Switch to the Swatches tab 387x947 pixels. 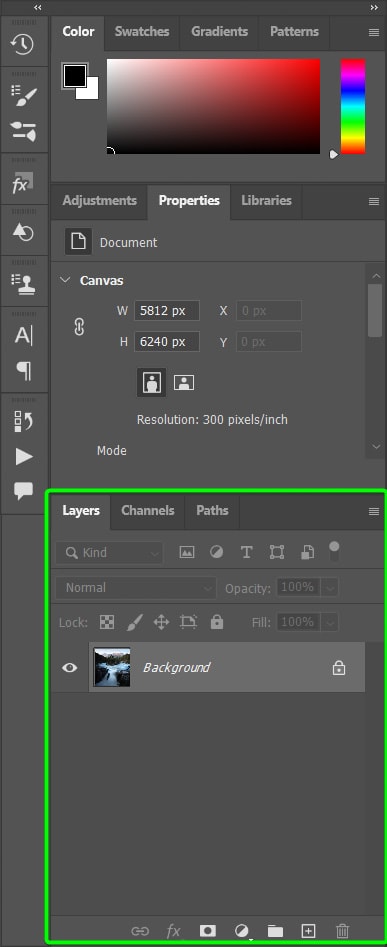pyautogui.click(x=142, y=31)
